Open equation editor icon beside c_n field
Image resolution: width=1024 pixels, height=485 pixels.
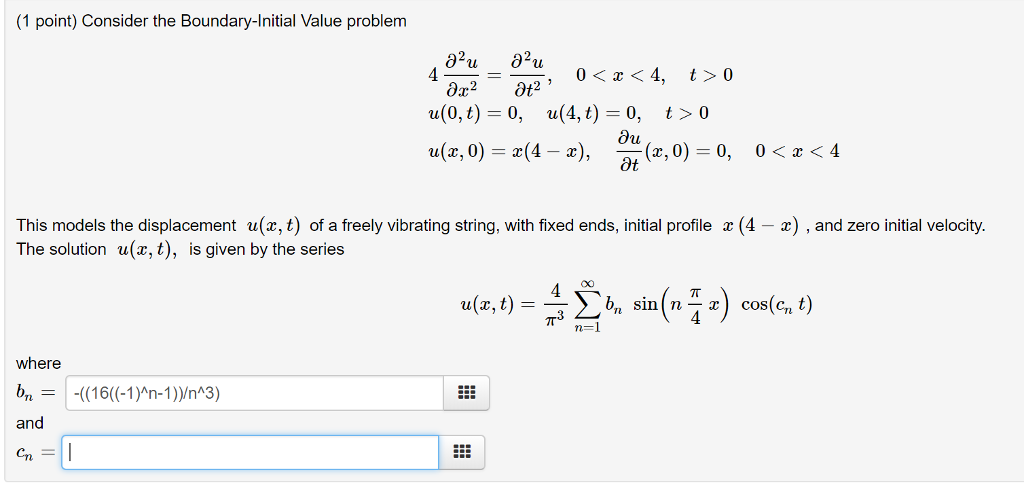click(x=461, y=452)
